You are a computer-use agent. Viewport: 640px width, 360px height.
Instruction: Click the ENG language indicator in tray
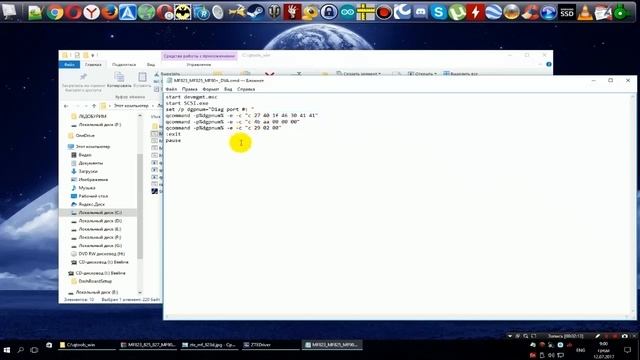[580, 350]
